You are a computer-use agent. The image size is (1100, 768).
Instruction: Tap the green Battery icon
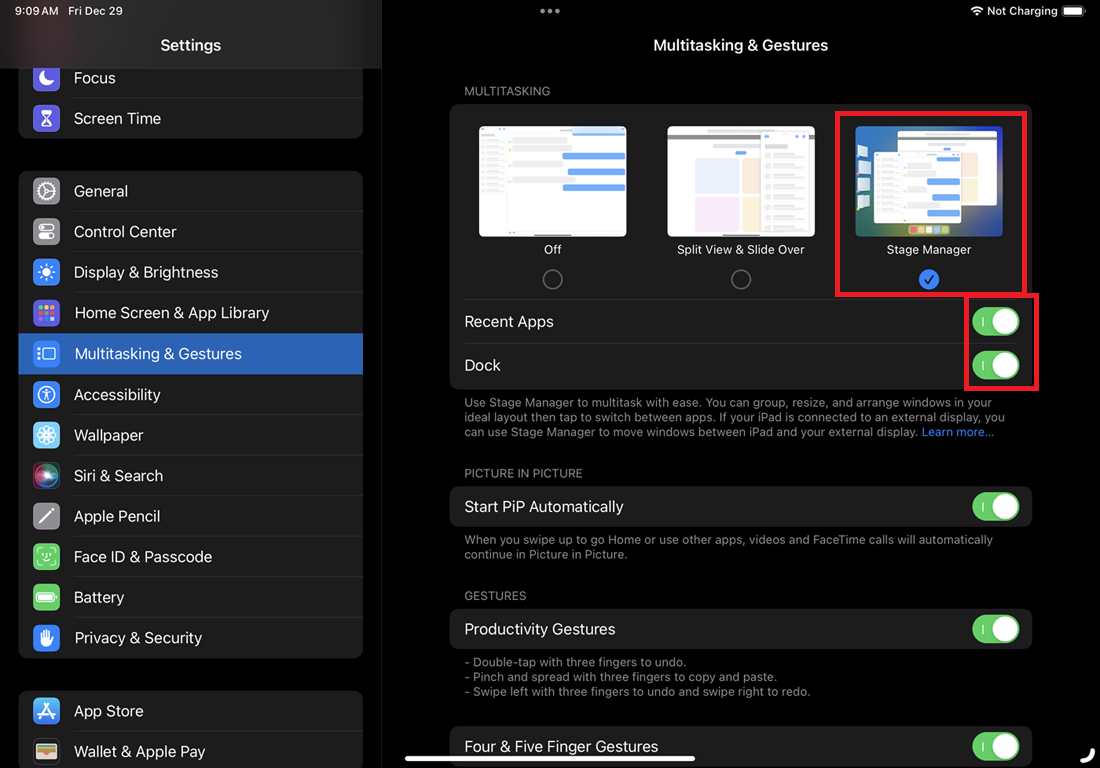(46, 598)
